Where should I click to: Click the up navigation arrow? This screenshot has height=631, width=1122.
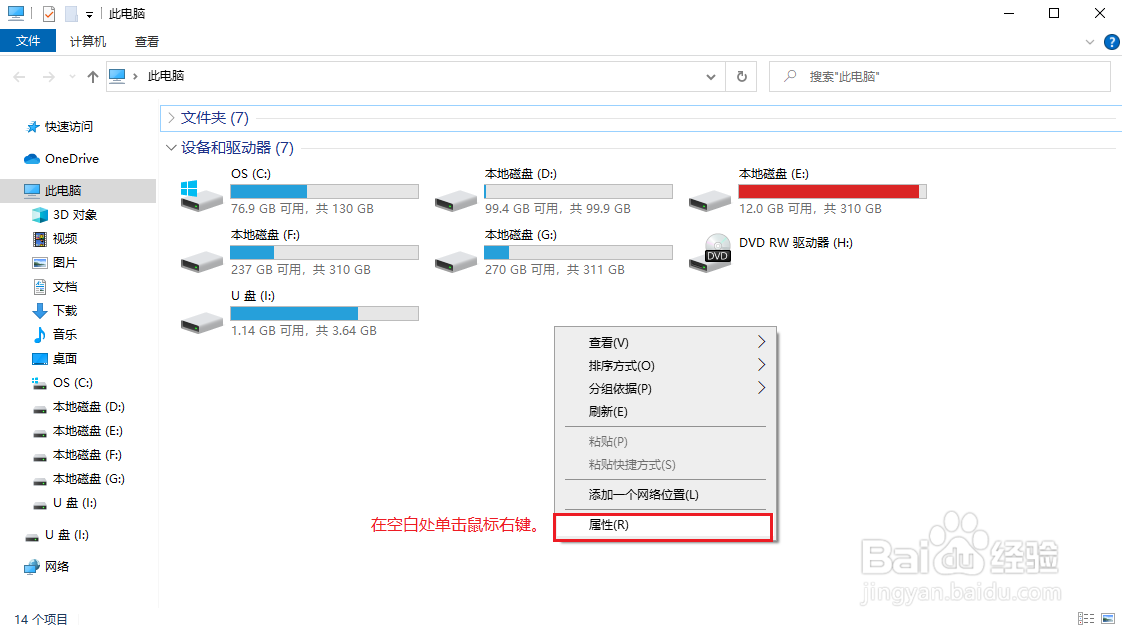coord(92,76)
